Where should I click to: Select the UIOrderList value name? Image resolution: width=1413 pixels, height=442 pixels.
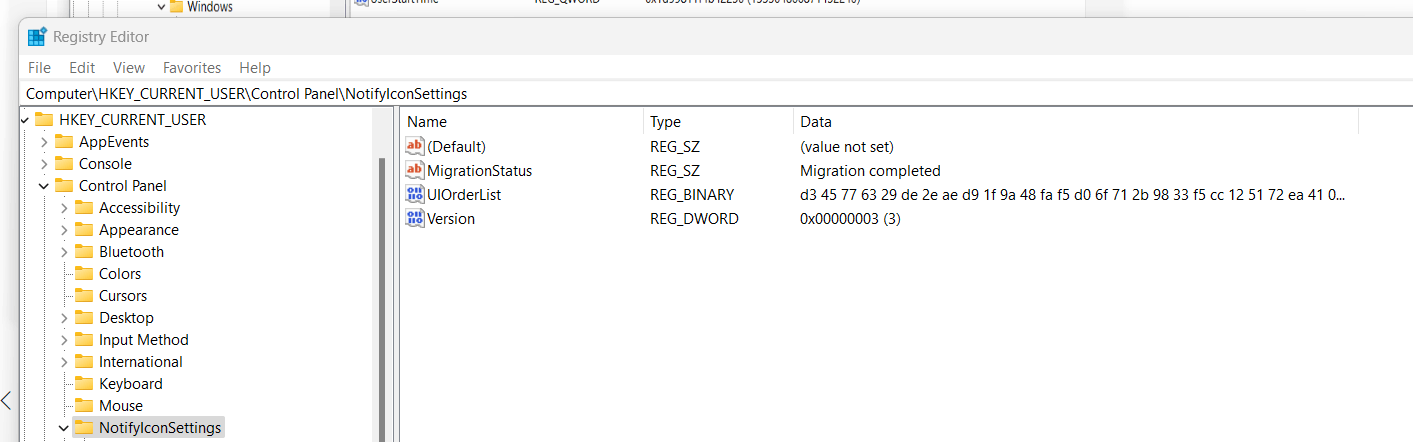[464, 194]
